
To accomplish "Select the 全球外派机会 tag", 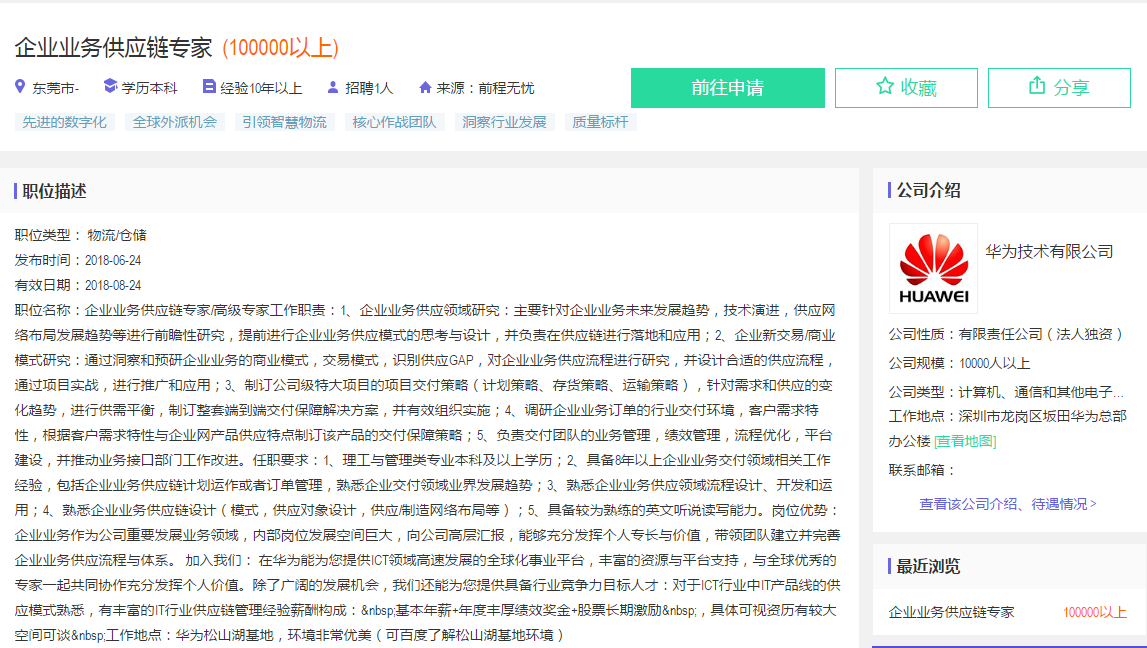I will pyautogui.click(x=175, y=122).
